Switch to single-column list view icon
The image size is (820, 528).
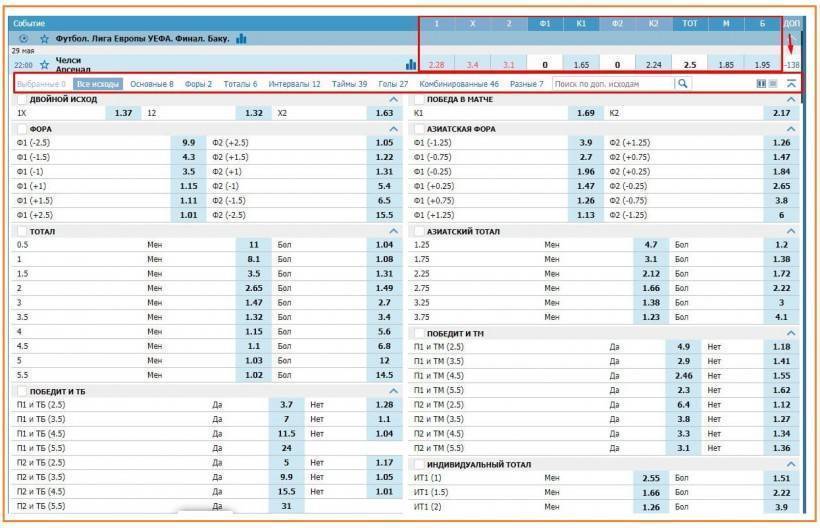[x=773, y=84]
